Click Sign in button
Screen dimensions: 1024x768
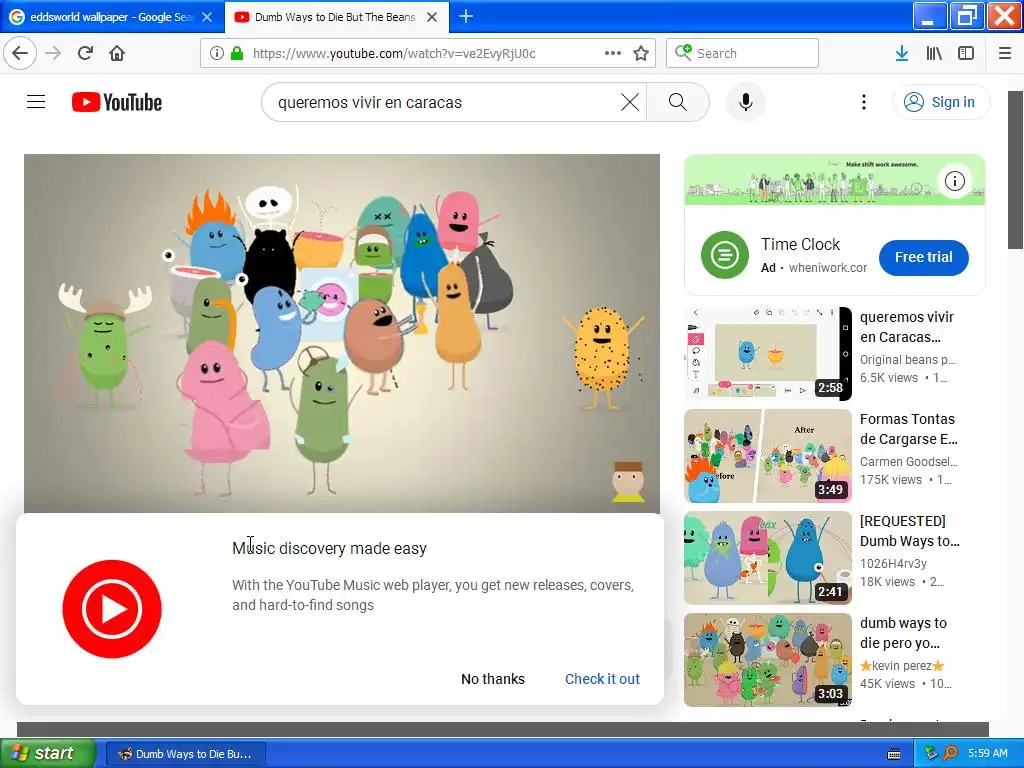(x=941, y=102)
